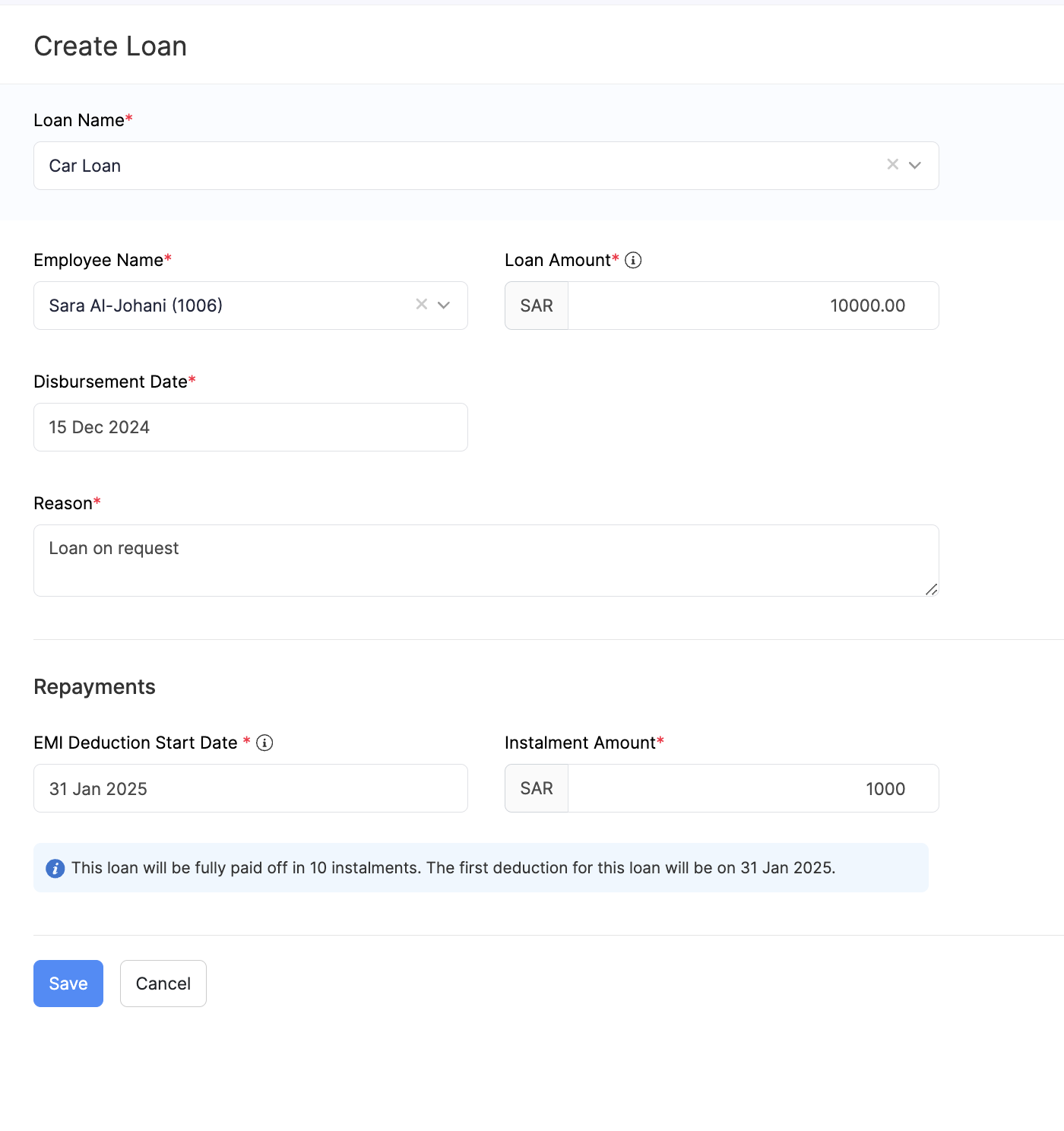The image size is (1064, 1131).
Task: Remove the selected employee Sara Al-Johani
Action: [x=422, y=304]
